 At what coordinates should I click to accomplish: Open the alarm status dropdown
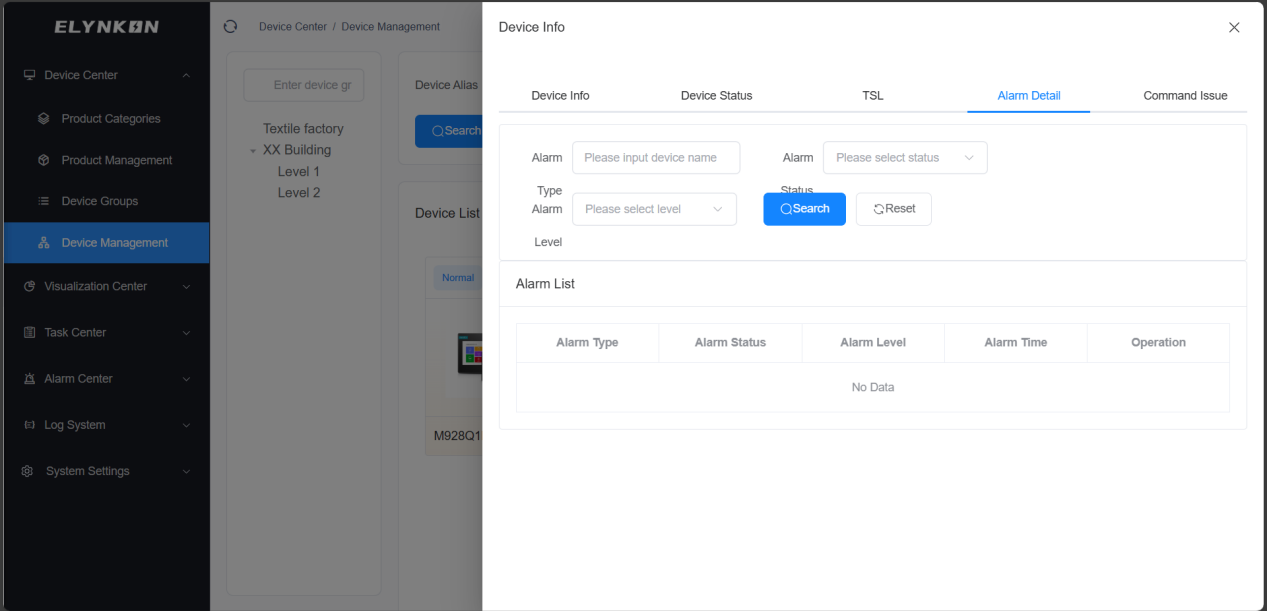[x=905, y=158]
